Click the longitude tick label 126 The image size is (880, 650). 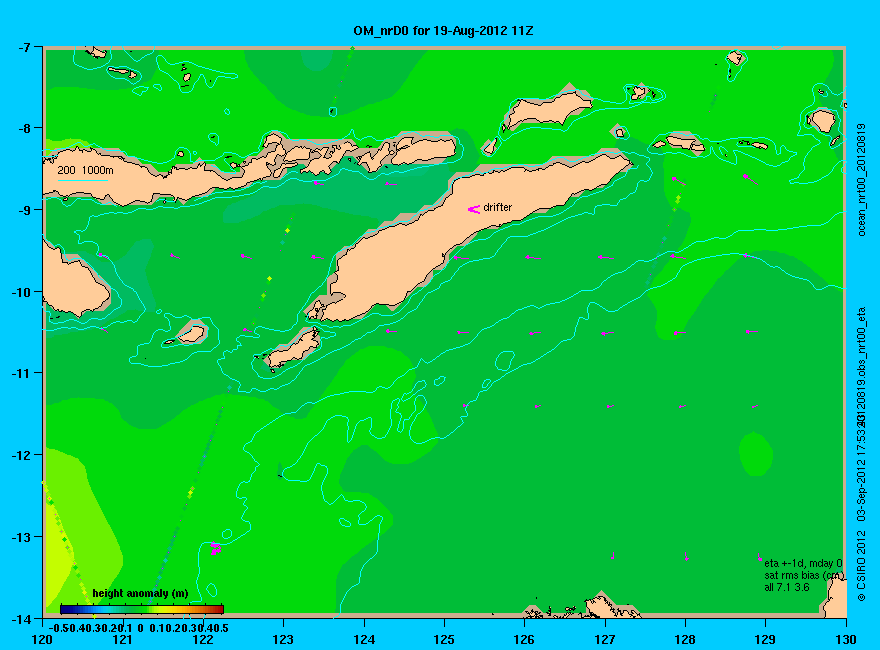click(525, 639)
